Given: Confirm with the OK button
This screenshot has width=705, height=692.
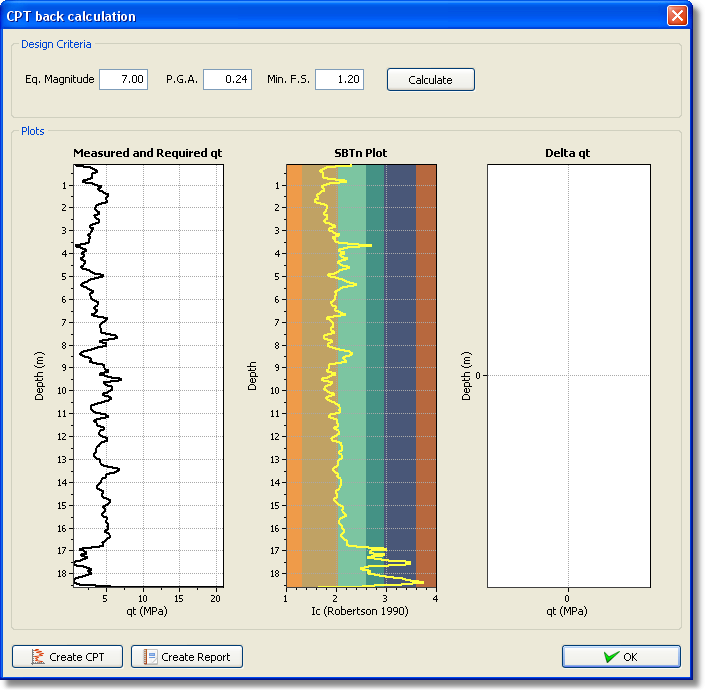Looking at the screenshot, I should pos(621,657).
